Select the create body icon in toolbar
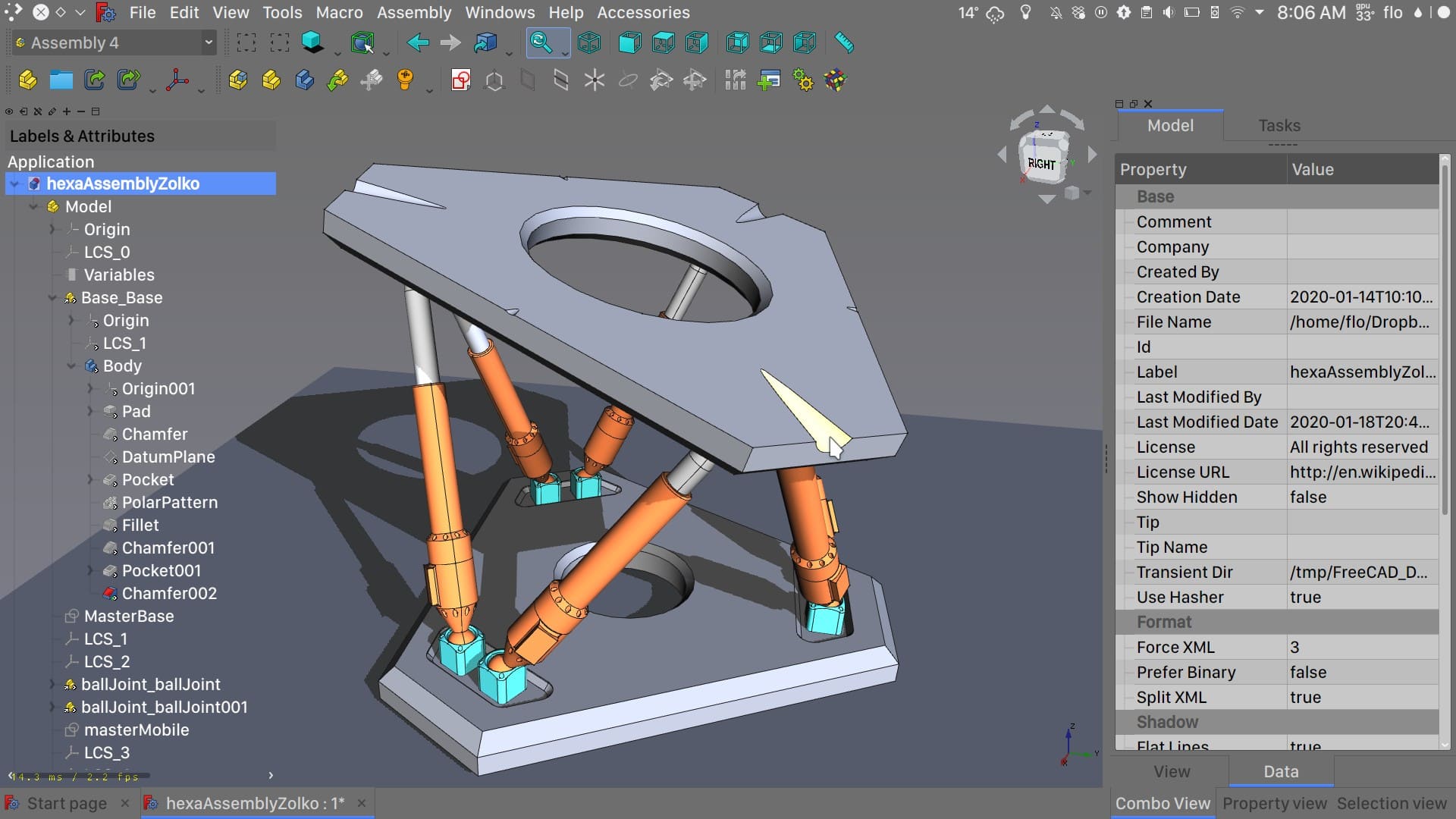Viewport: 1456px width, 819px height. pos(306,80)
